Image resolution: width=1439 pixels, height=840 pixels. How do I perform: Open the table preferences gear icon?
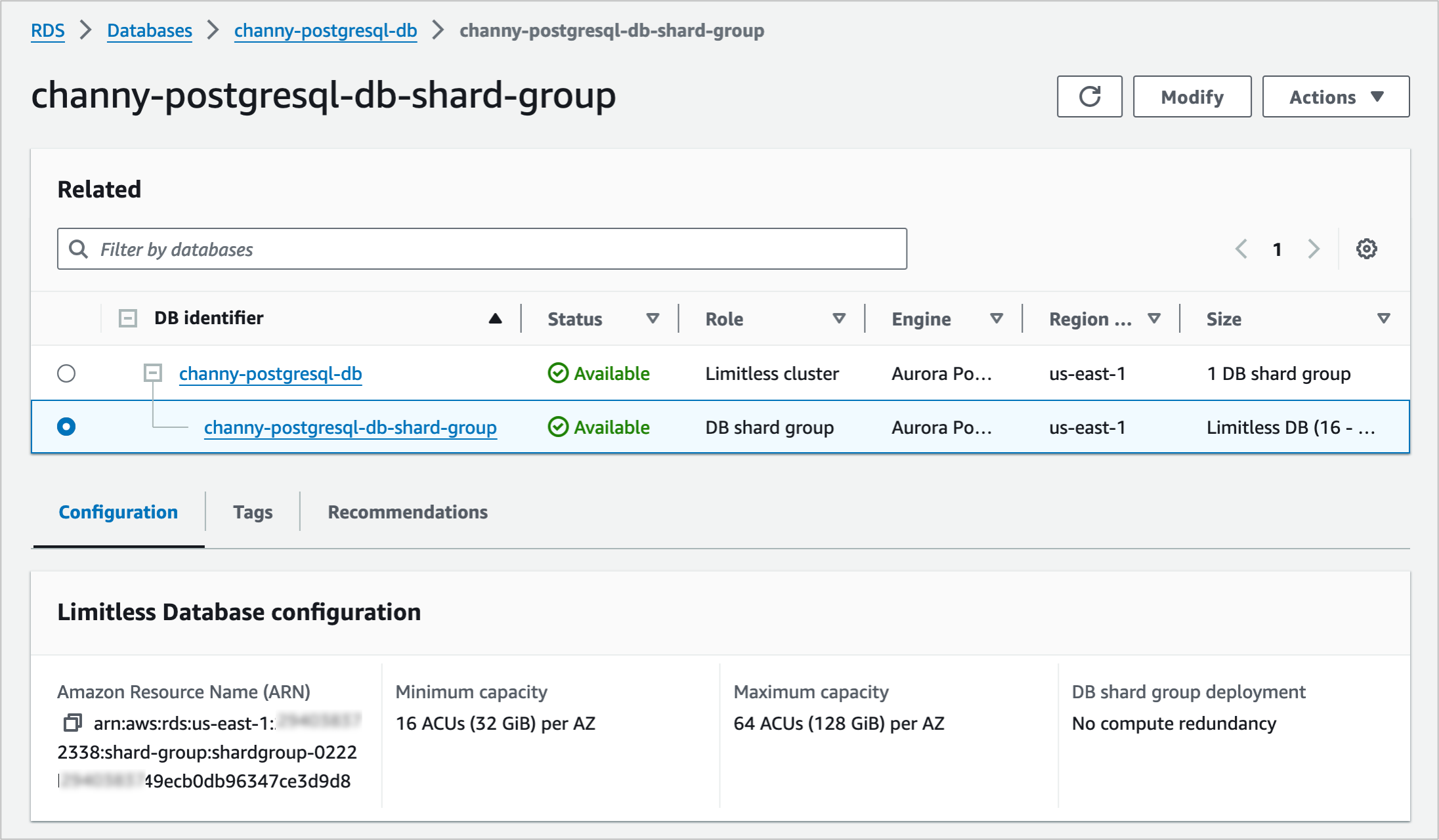1366,249
